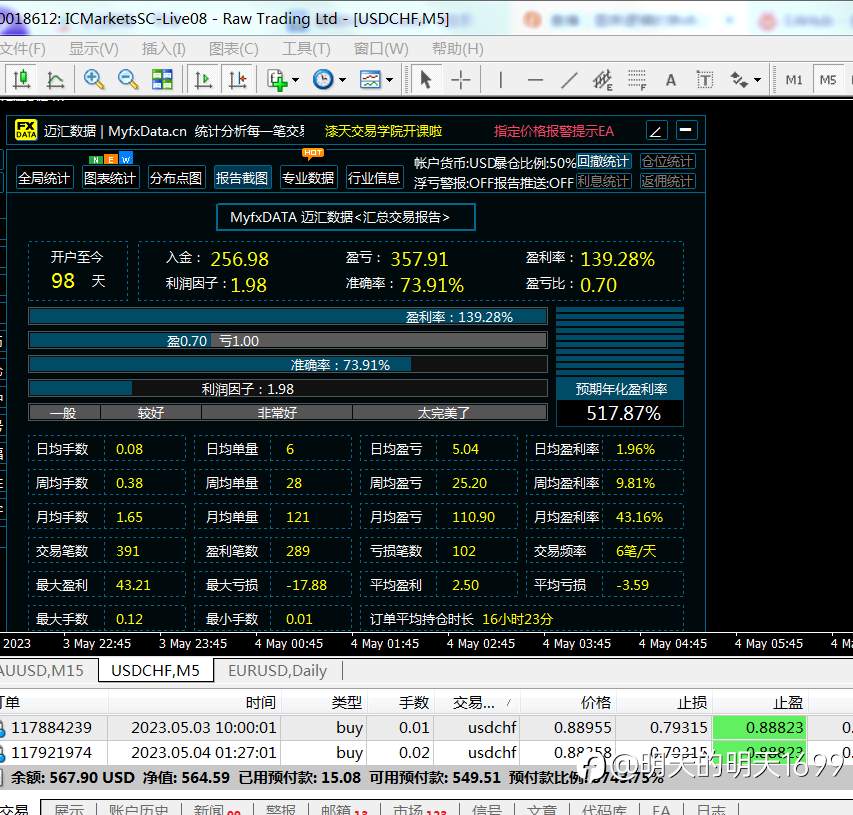
Task: Switch to M5 timeframe
Action: pos(827,80)
